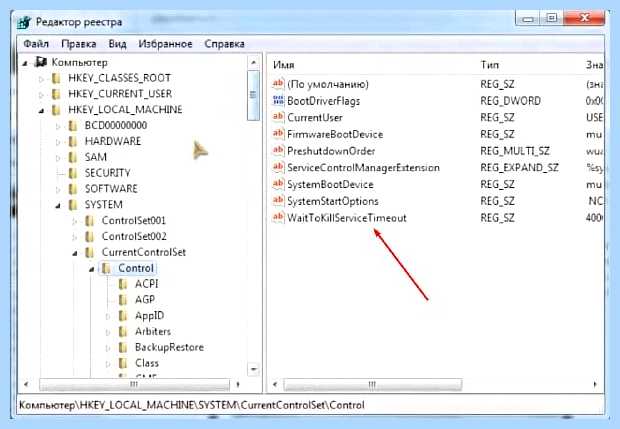Click the values pane horizontal scrollbar thumb
The image size is (620, 429).
pos(372,384)
